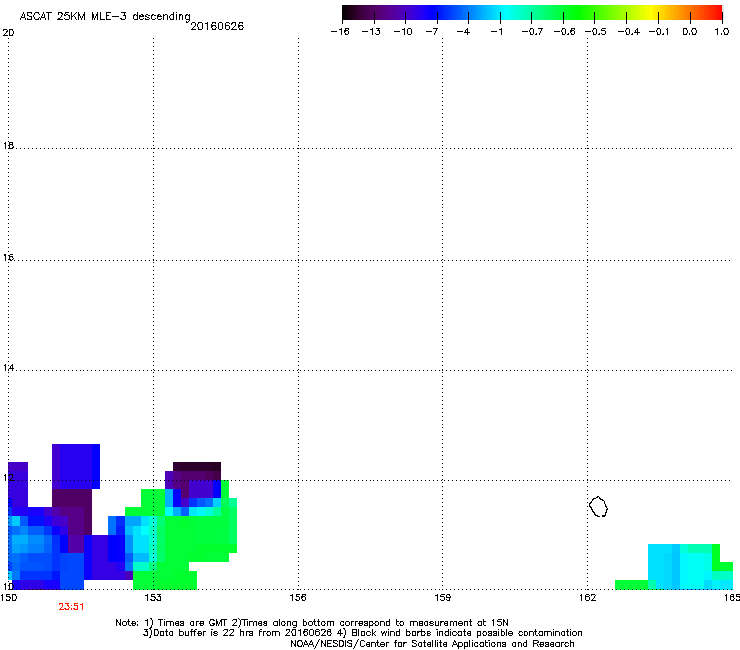Viewport: 740px width, 650px height.
Task: Click the near-black data block above the 12N line
Action: (197, 466)
